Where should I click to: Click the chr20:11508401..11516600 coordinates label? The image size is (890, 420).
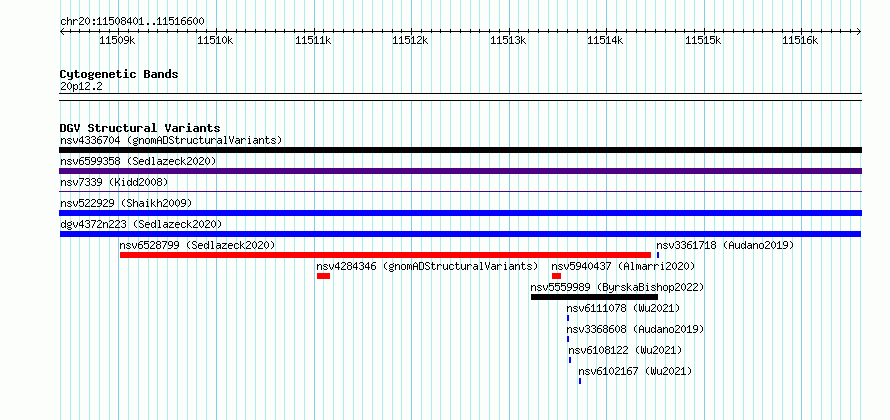[x=132, y=21]
